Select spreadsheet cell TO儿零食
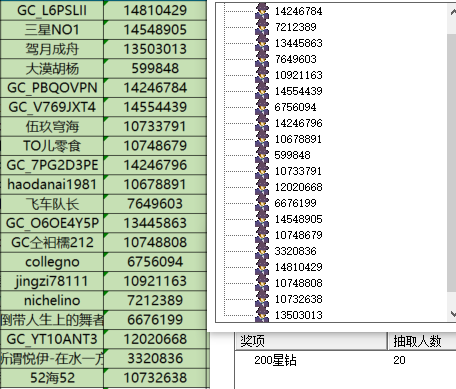Viewport: 456px width, 389px height. [52, 146]
